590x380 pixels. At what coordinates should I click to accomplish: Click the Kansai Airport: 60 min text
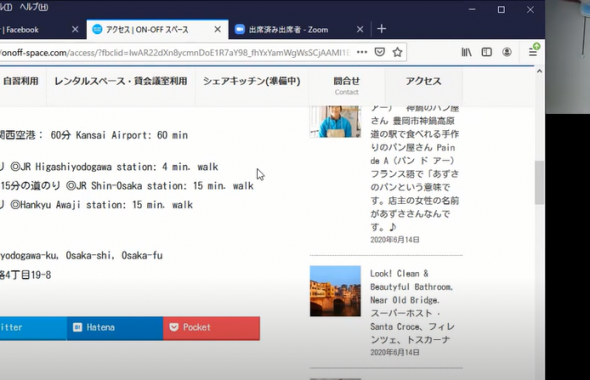[x=132, y=135]
